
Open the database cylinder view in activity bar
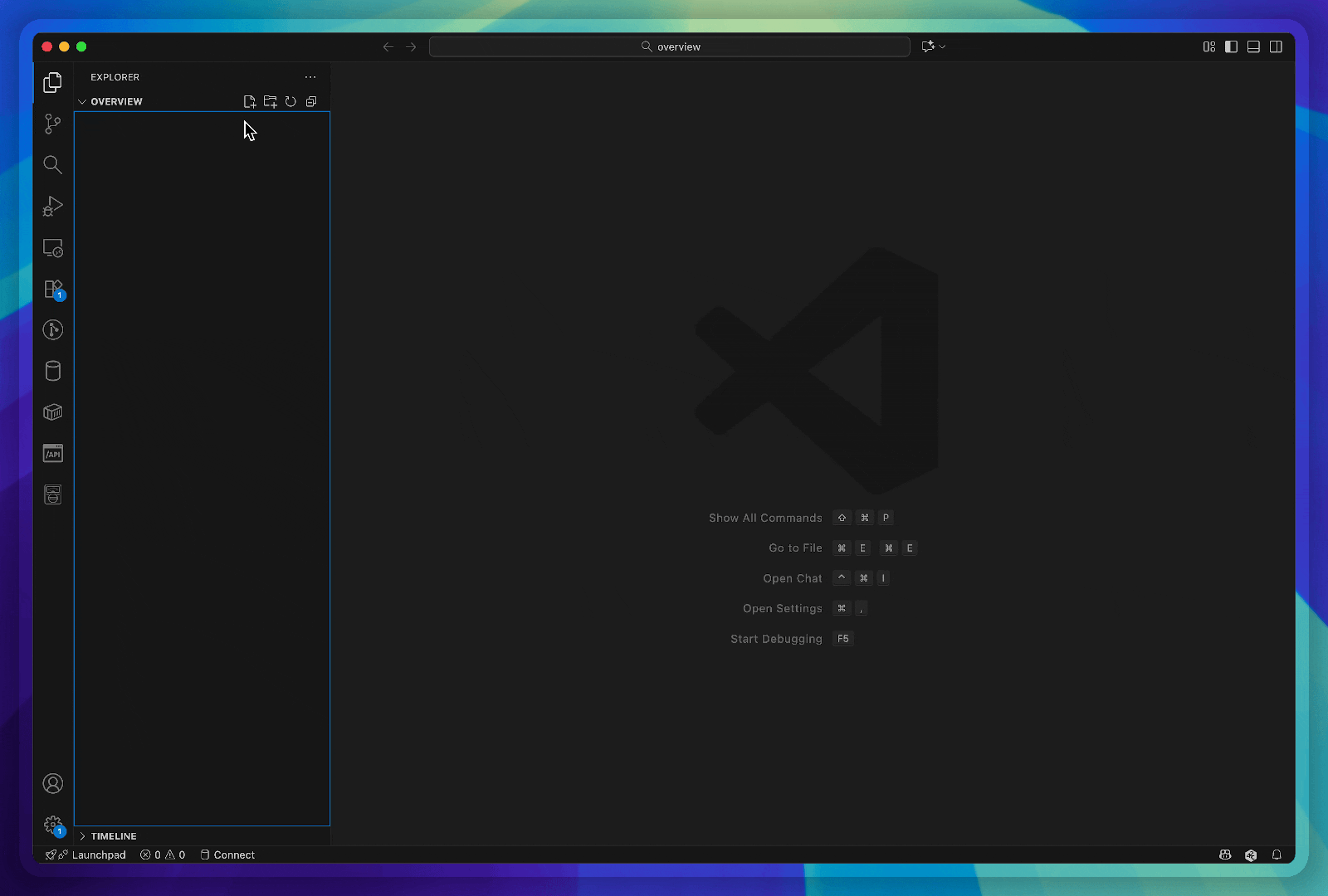pos(52,371)
